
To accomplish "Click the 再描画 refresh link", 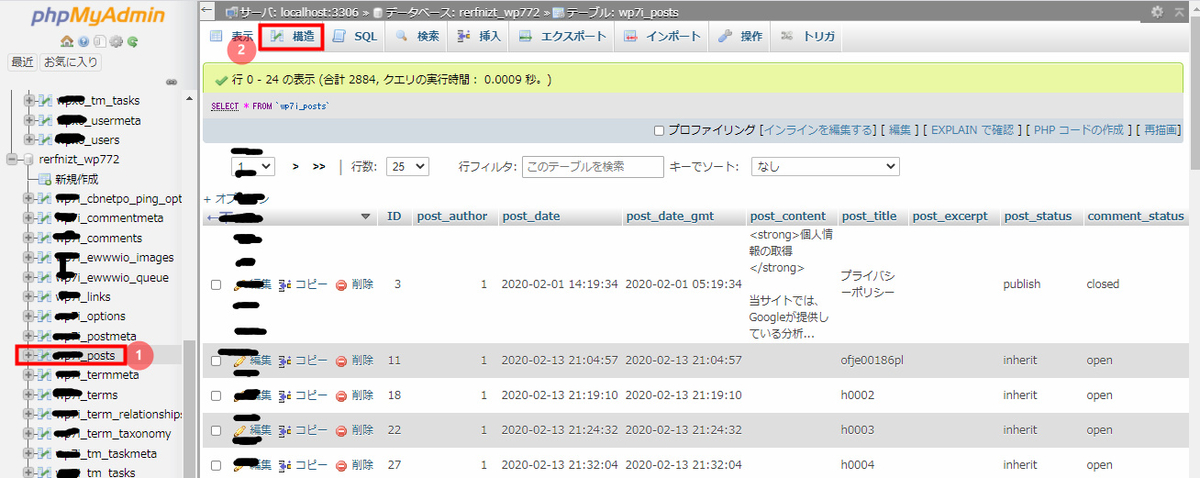I will pyautogui.click(x=1162, y=130).
